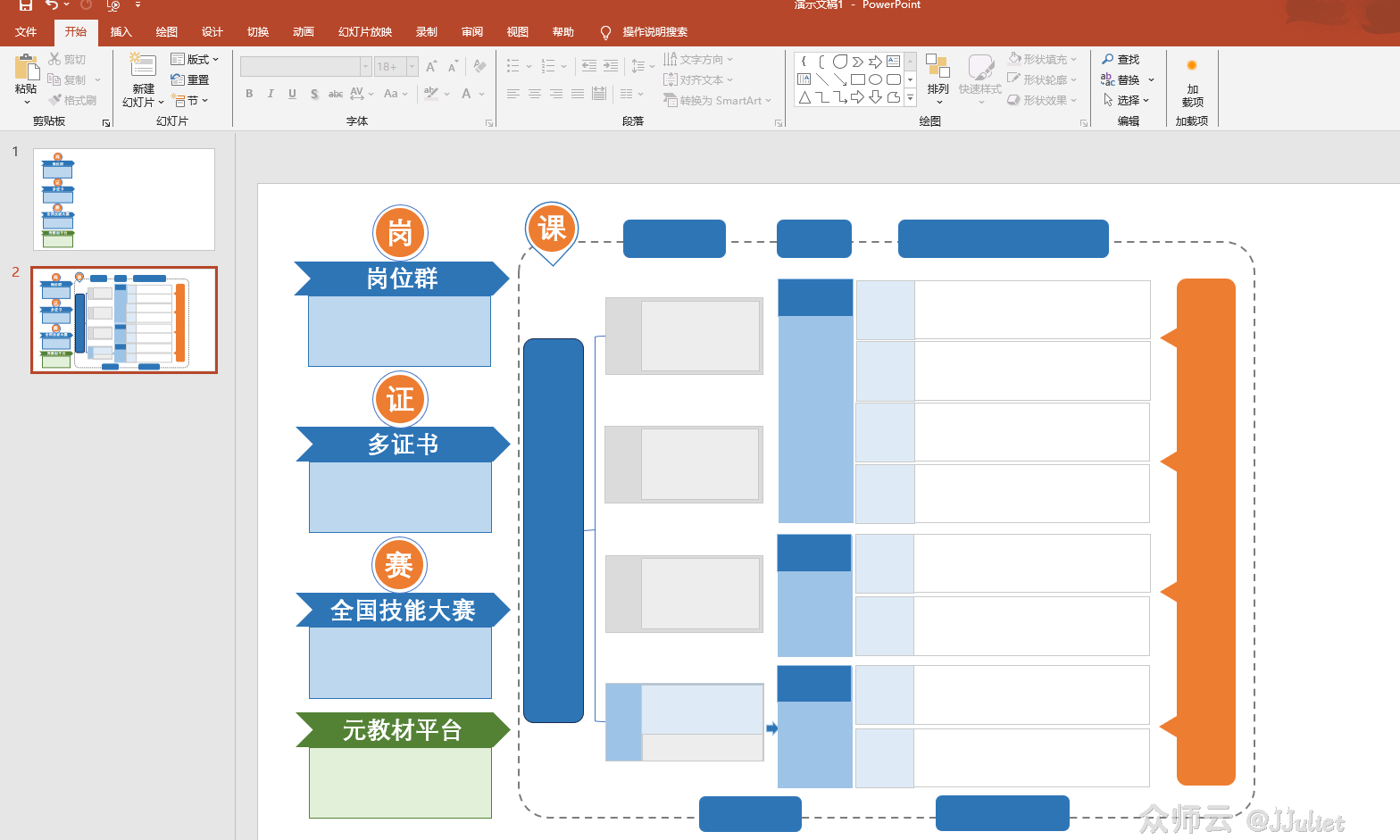
Task: Switch to the Transitions (切换) tab
Action: click(x=258, y=32)
